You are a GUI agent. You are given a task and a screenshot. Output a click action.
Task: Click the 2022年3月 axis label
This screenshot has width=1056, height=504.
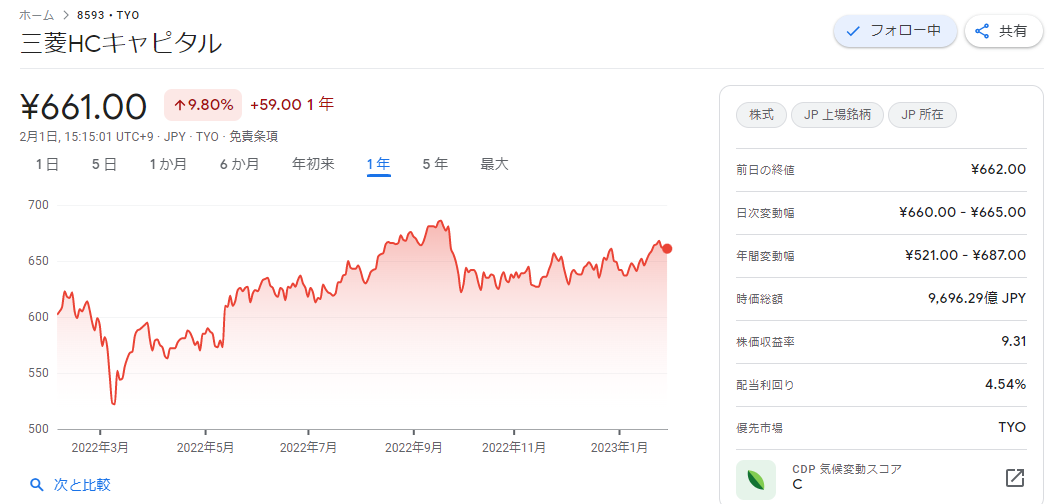point(99,447)
